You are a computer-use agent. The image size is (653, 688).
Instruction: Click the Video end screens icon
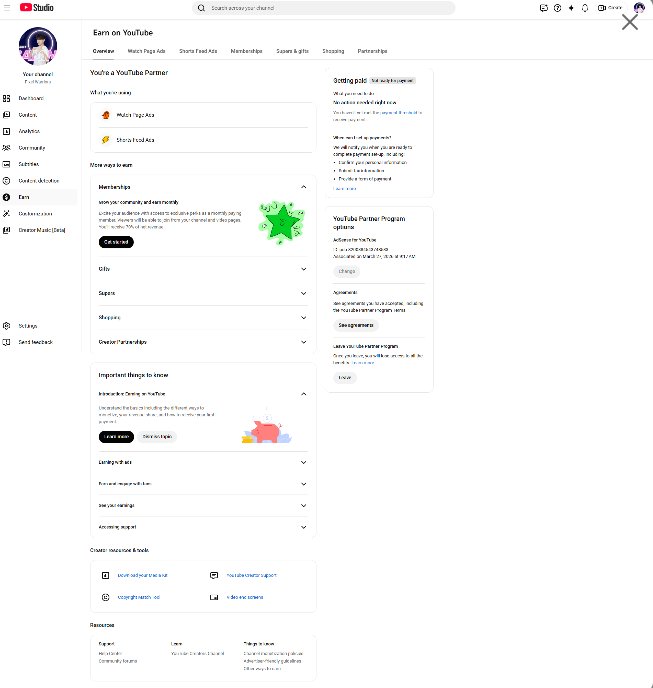click(x=214, y=597)
